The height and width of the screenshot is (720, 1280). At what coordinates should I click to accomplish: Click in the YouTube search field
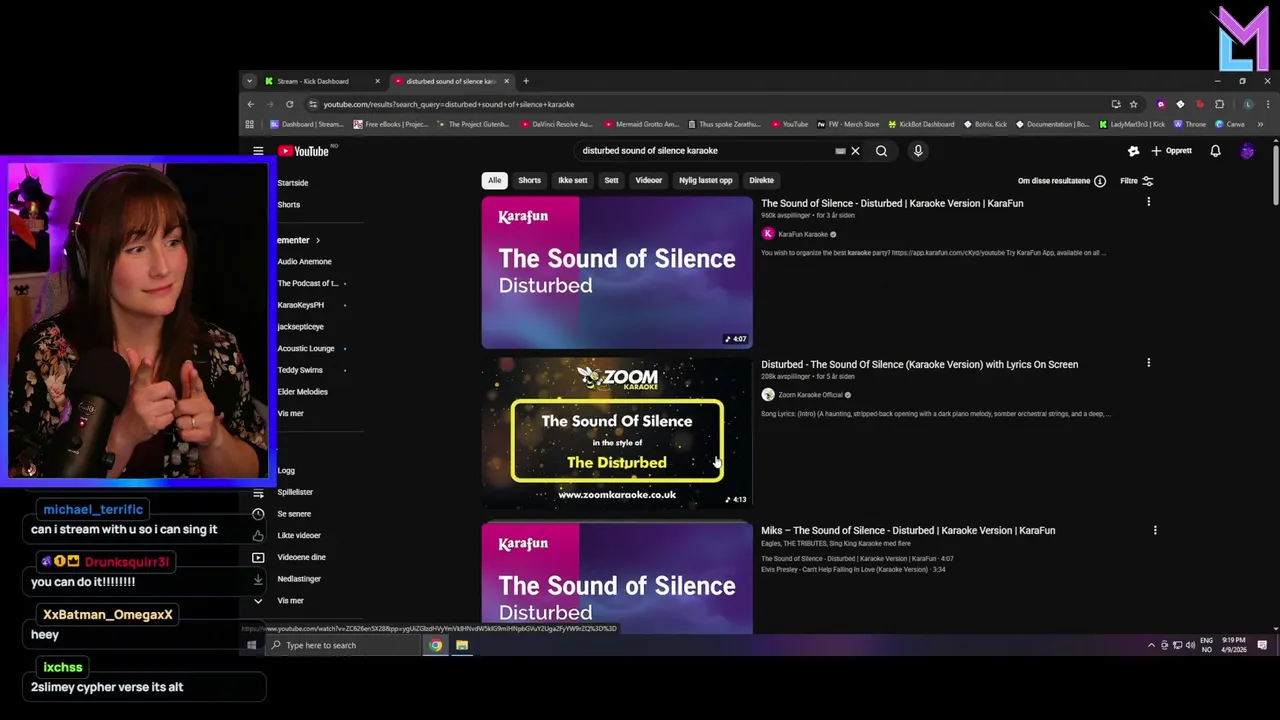pyautogui.click(x=705, y=151)
